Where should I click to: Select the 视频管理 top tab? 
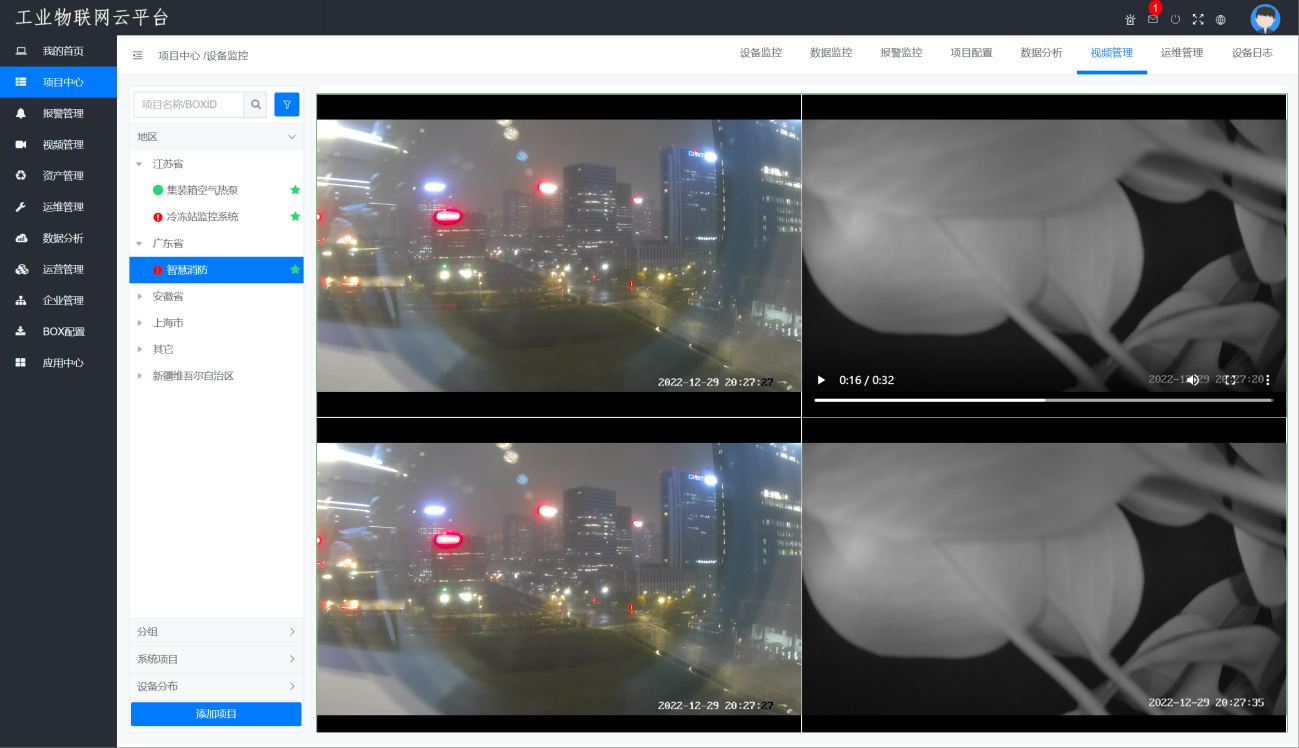1112,53
